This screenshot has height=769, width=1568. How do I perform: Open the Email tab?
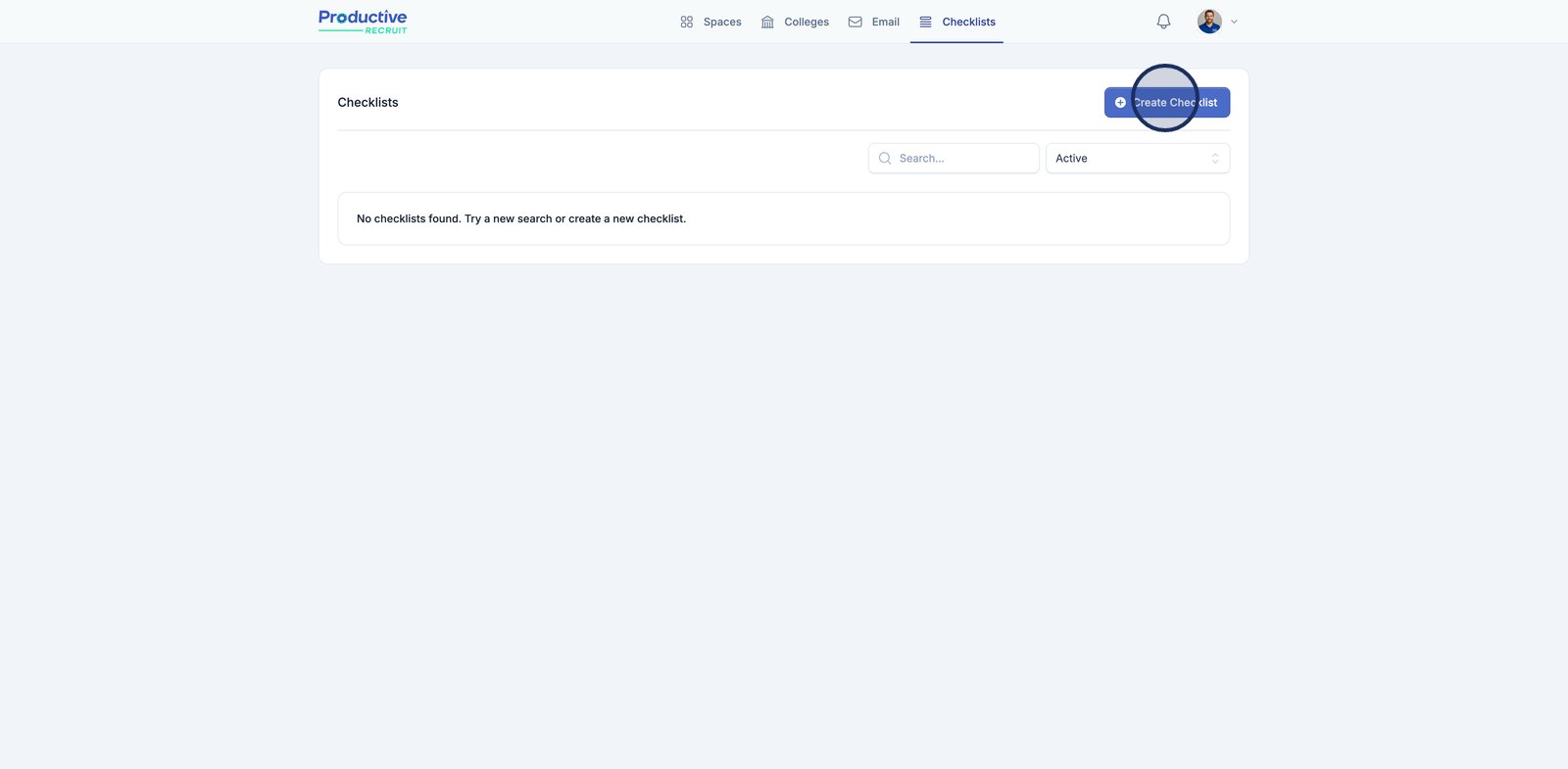[873, 22]
